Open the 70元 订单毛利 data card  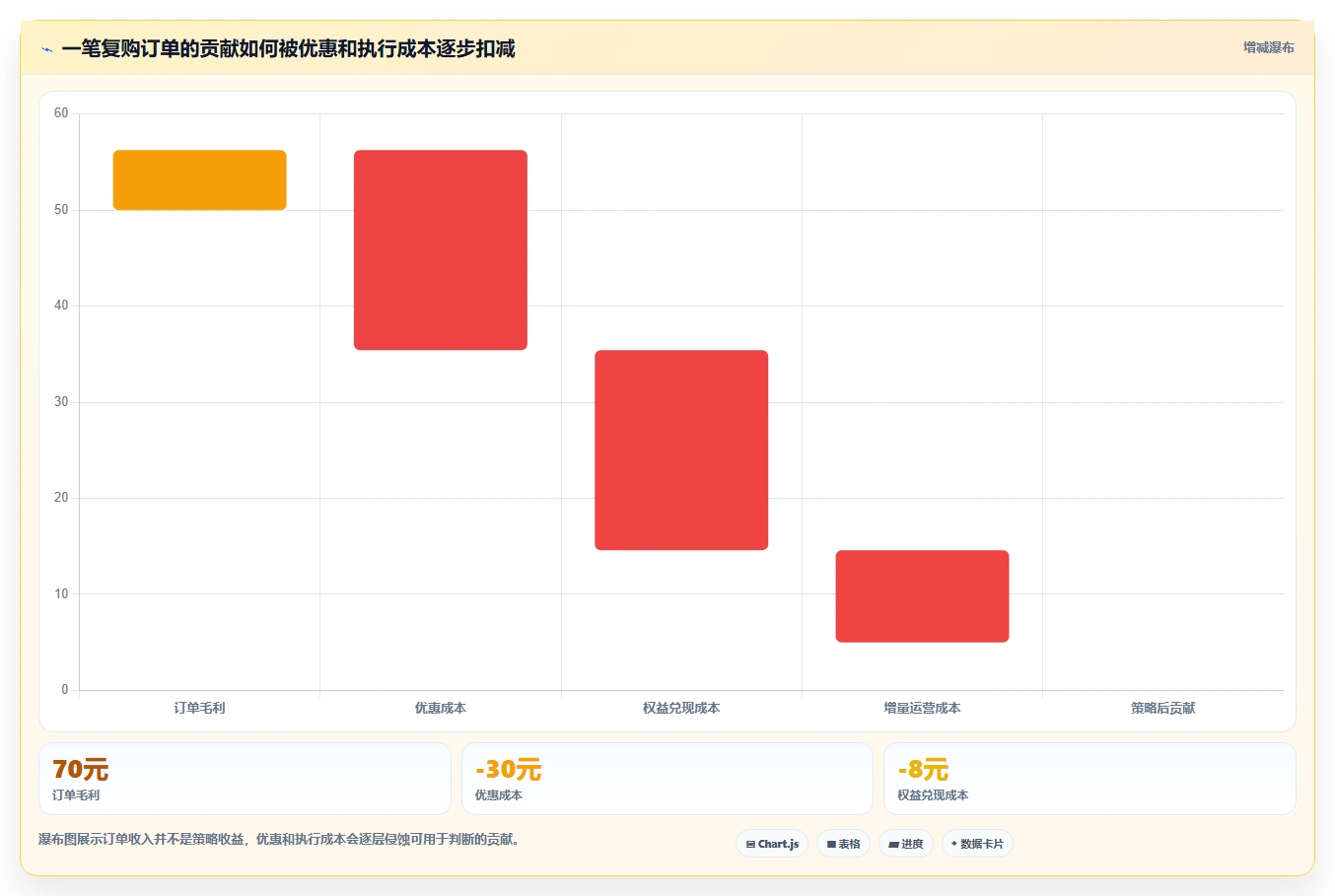(245, 779)
